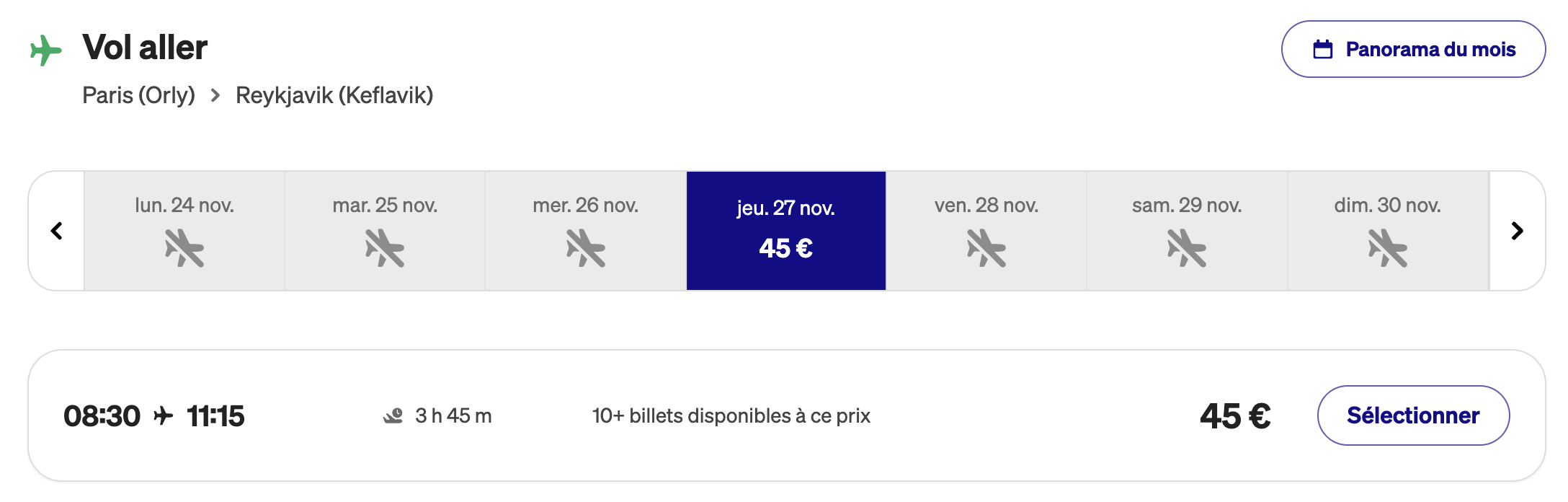The width and height of the screenshot is (1568, 502).
Task: Select the mer. 26 nov. date tab
Action: (x=585, y=231)
